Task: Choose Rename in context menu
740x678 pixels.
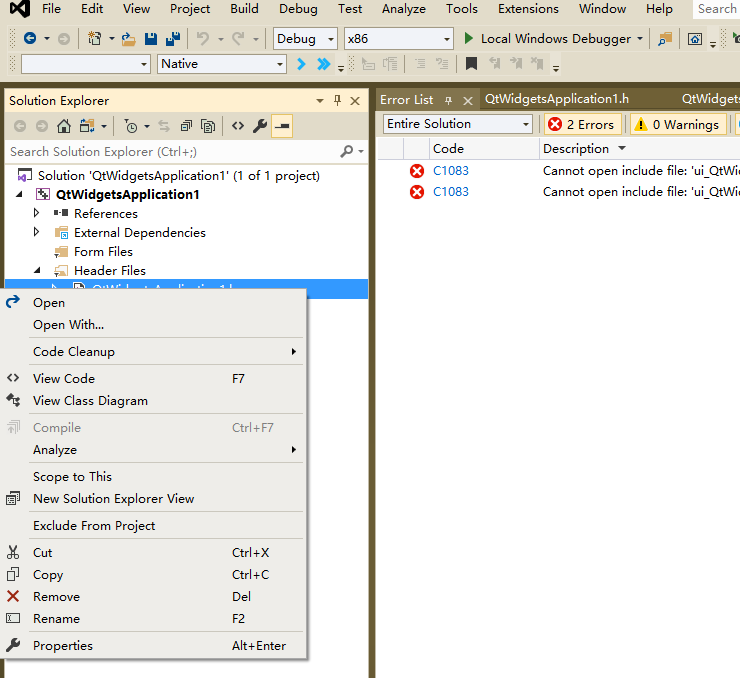Action: [154, 619]
